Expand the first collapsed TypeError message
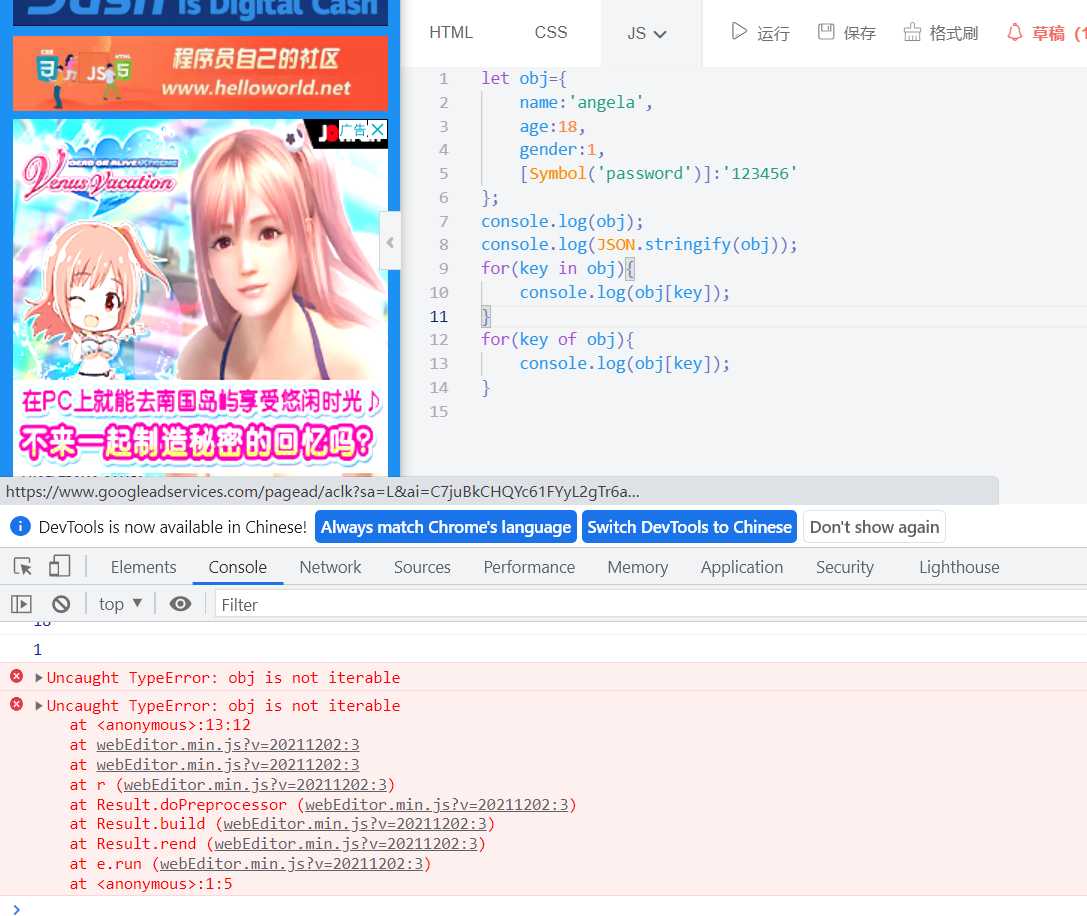Image resolution: width=1087 pixels, height=916 pixels. point(39,677)
